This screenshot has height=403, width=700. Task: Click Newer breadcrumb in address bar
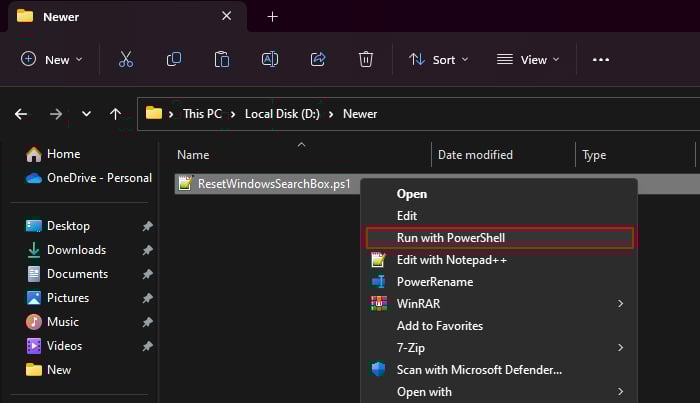click(360, 114)
